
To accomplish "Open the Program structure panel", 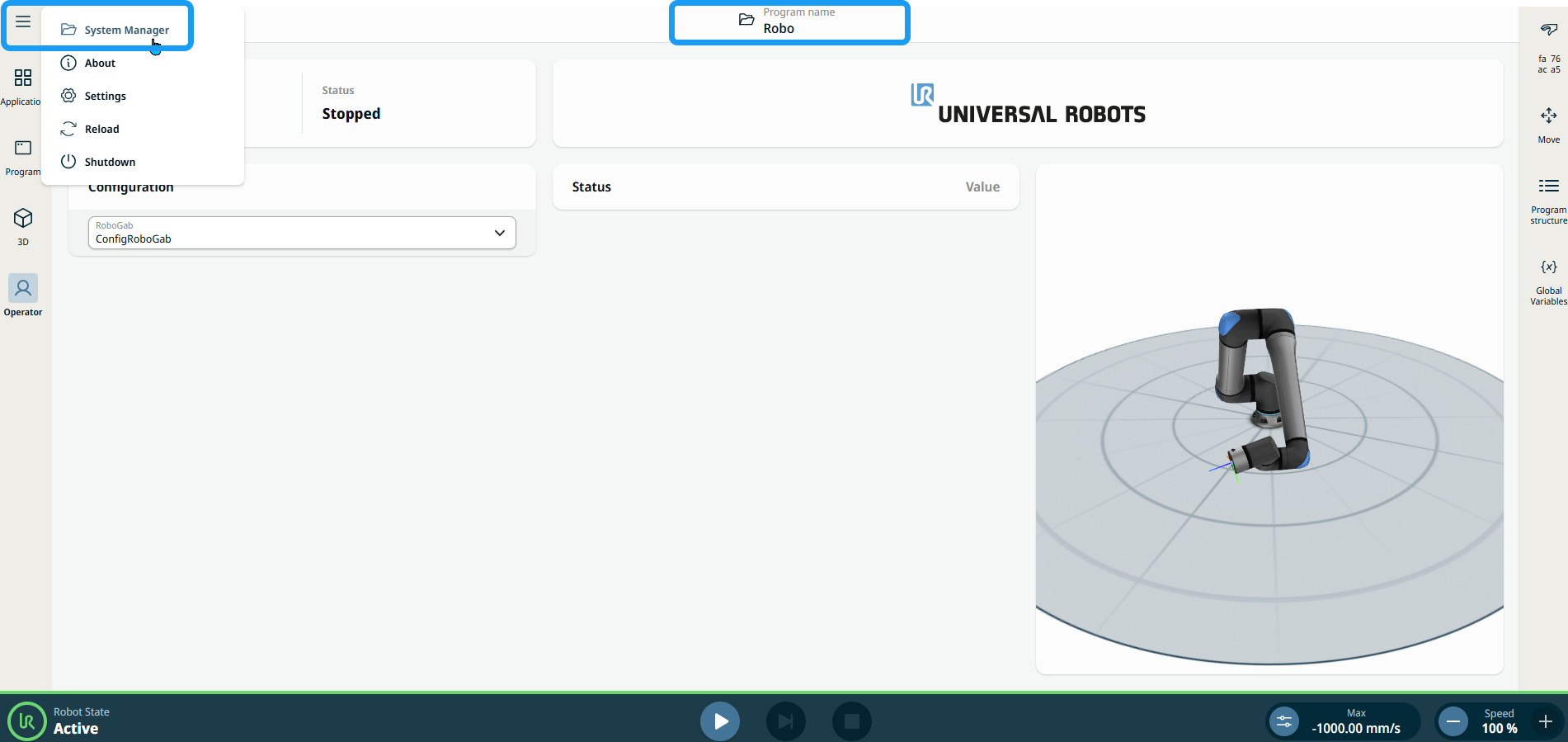I will coord(1548,200).
